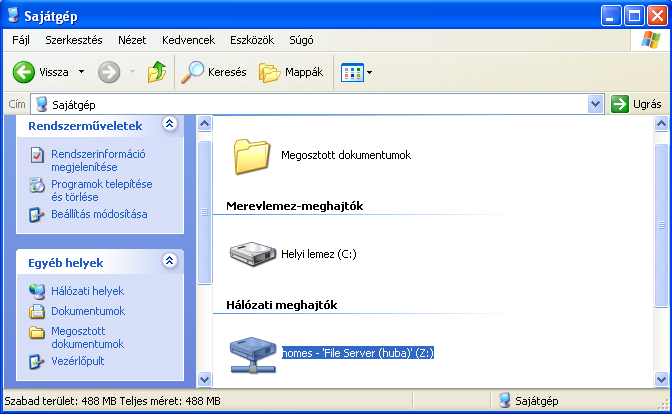Select the Z: network drive icon
Image resolution: width=672 pixels, height=414 pixels.
252,353
